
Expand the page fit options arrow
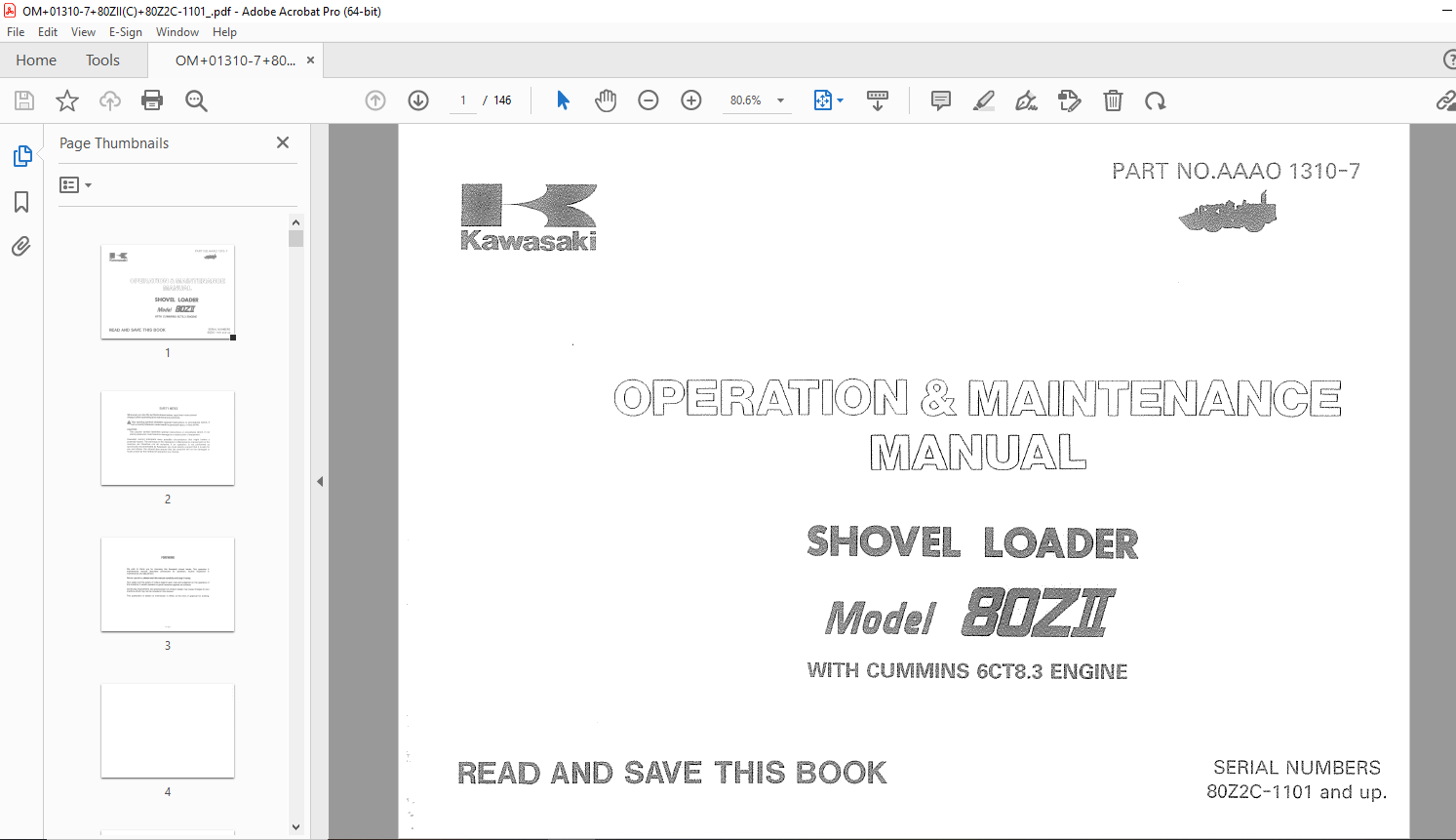[841, 100]
